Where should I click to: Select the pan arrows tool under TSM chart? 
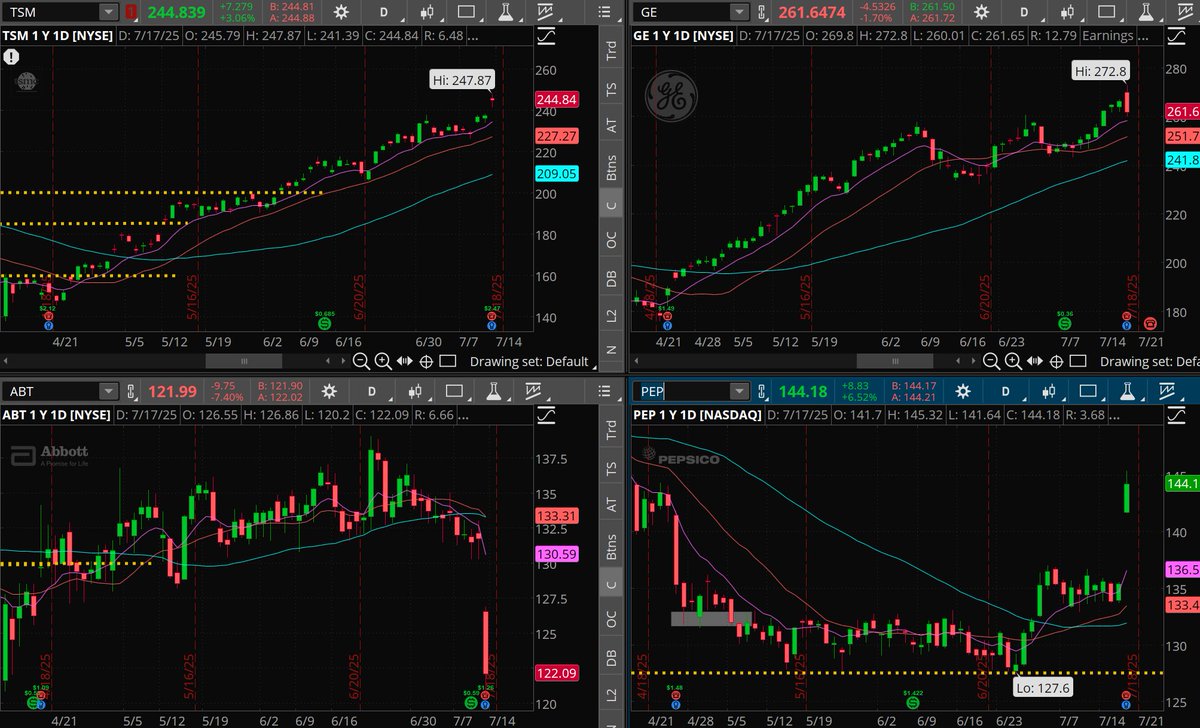[x=406, y=361]
